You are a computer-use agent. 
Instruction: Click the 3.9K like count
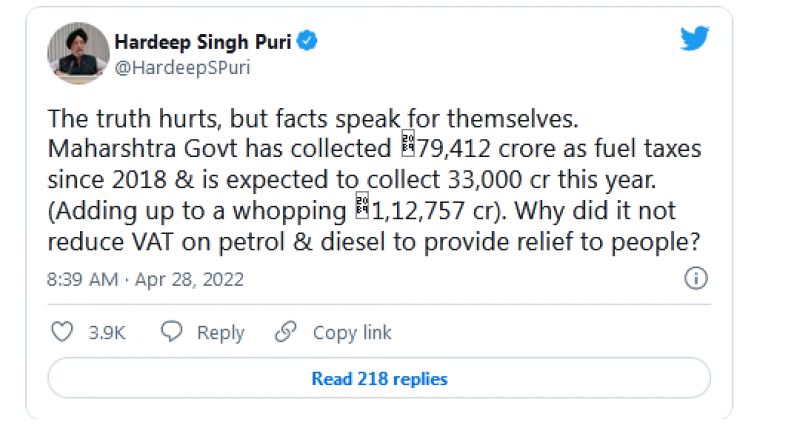click(x=107, y=333)
